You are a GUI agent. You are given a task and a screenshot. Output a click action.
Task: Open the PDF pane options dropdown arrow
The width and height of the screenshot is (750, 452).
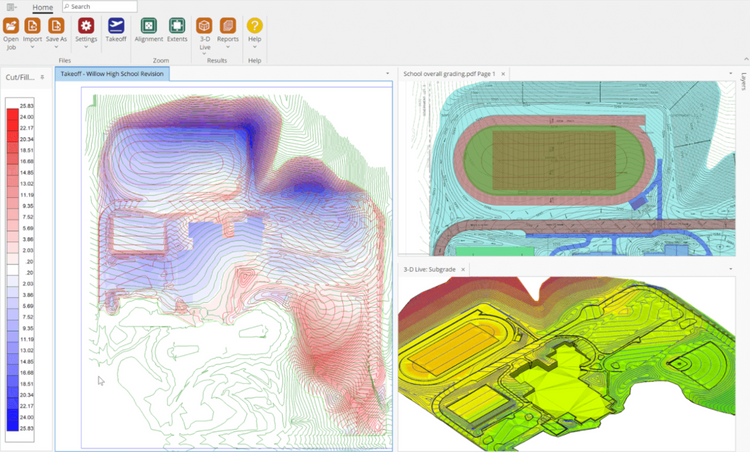(730, 74)
